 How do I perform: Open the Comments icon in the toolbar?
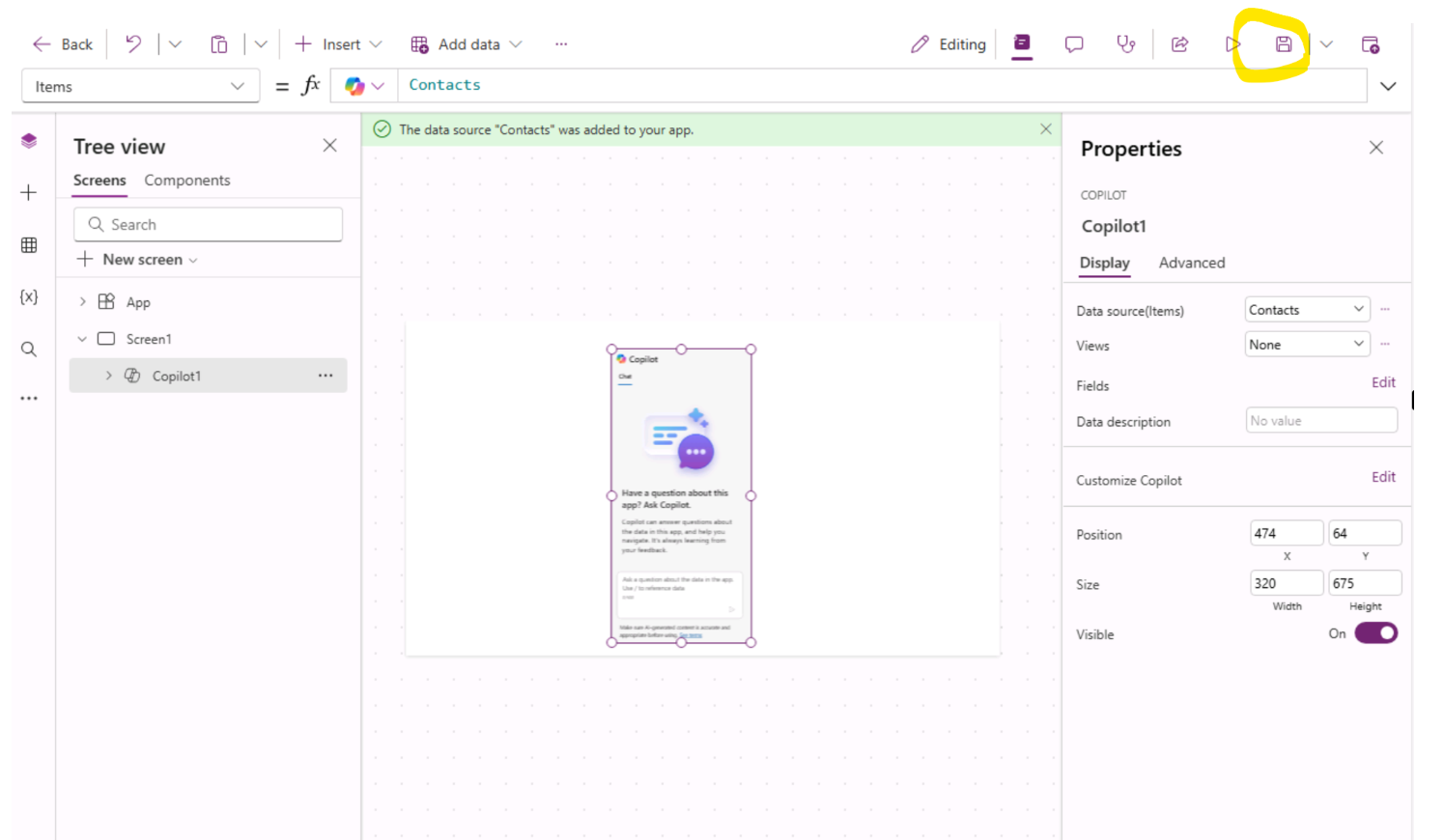[x=1073, y=44]
